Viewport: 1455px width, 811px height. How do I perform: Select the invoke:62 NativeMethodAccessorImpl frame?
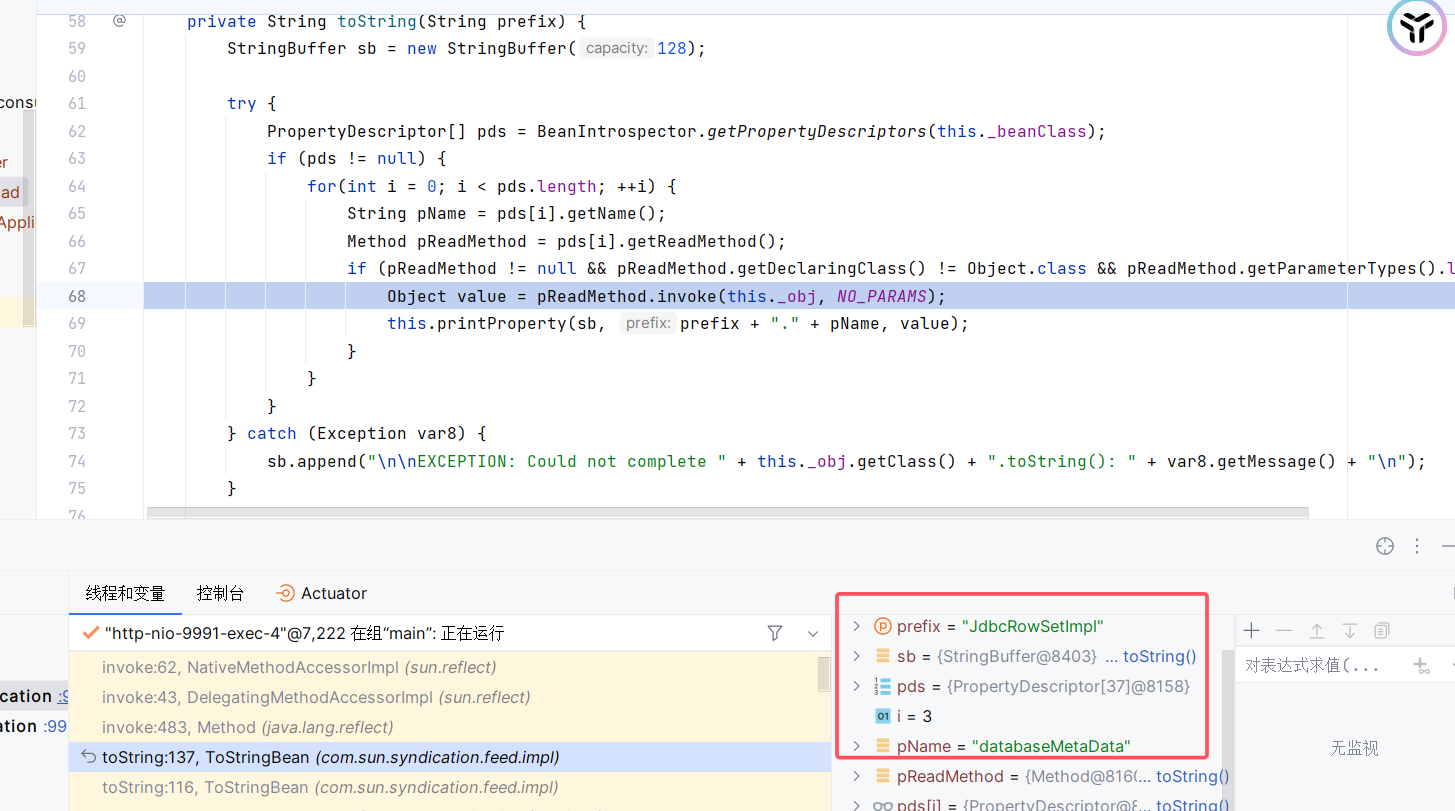450,667
